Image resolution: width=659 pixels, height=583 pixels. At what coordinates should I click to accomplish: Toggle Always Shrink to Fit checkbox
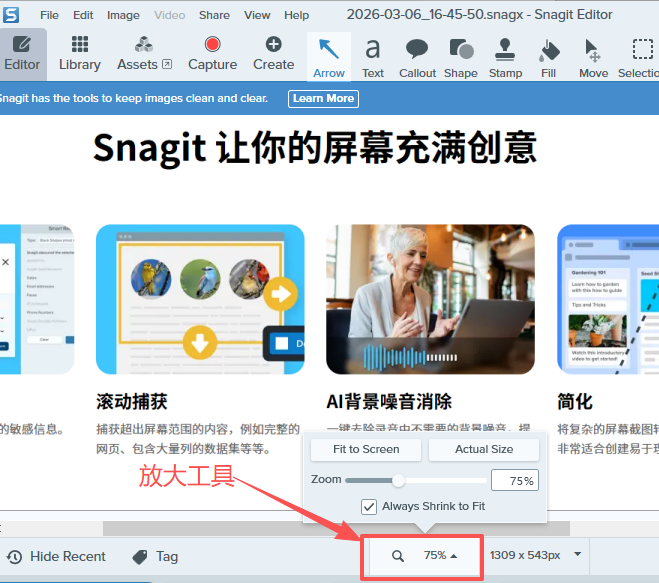point(369,506)
